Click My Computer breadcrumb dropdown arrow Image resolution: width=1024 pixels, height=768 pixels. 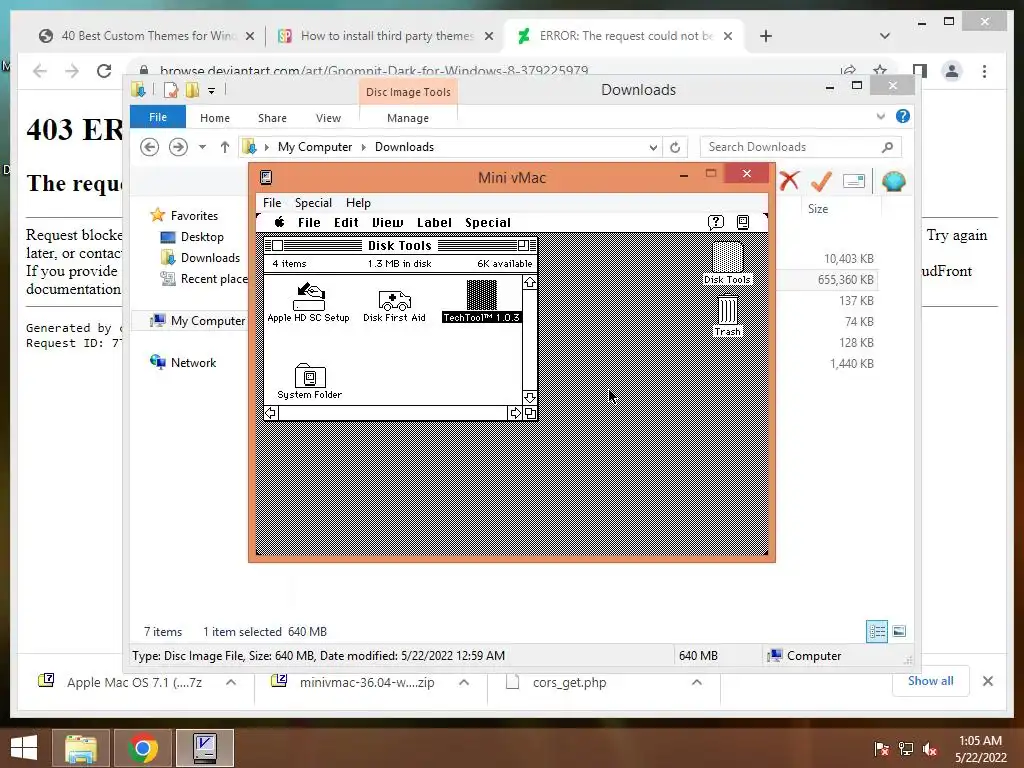coord(364,147)
